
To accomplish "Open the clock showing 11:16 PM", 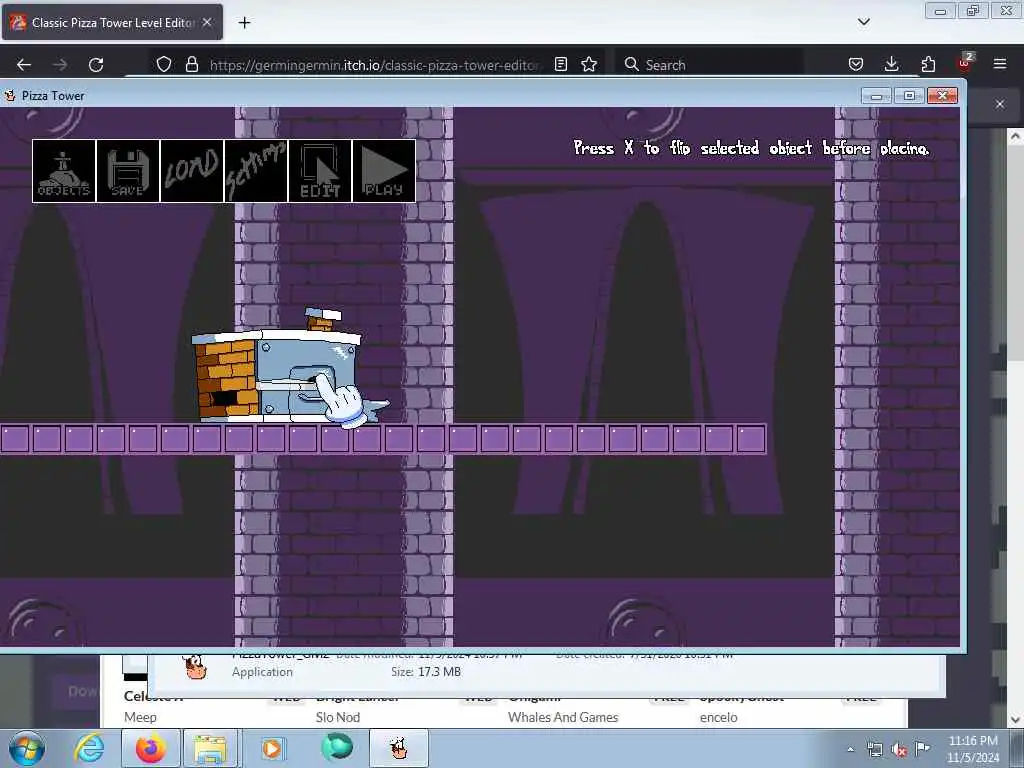I will pyautogui.click(x=973, y=749).
